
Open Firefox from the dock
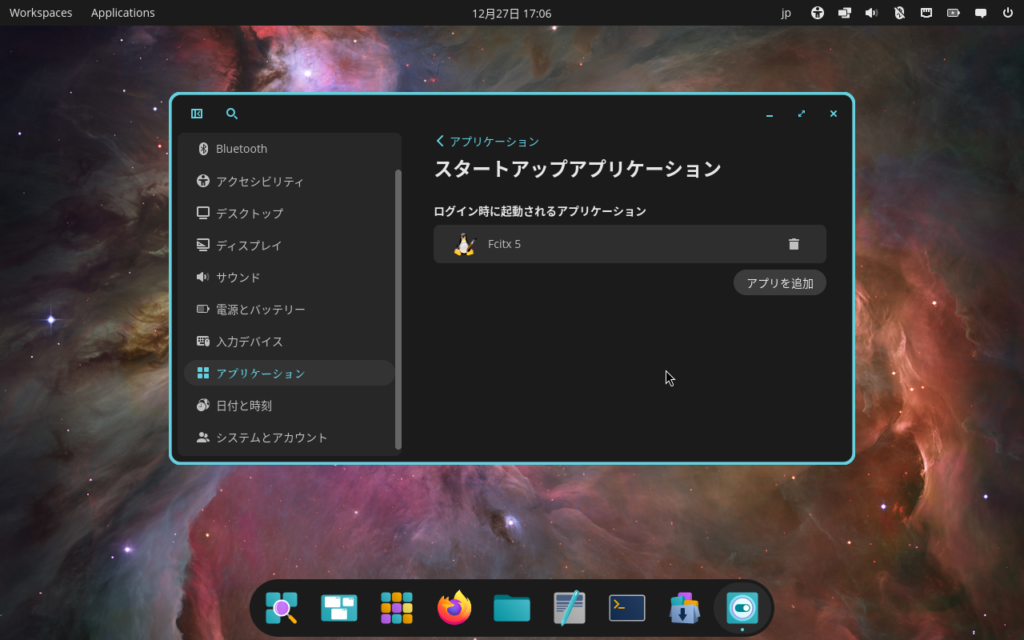(454, 608)
